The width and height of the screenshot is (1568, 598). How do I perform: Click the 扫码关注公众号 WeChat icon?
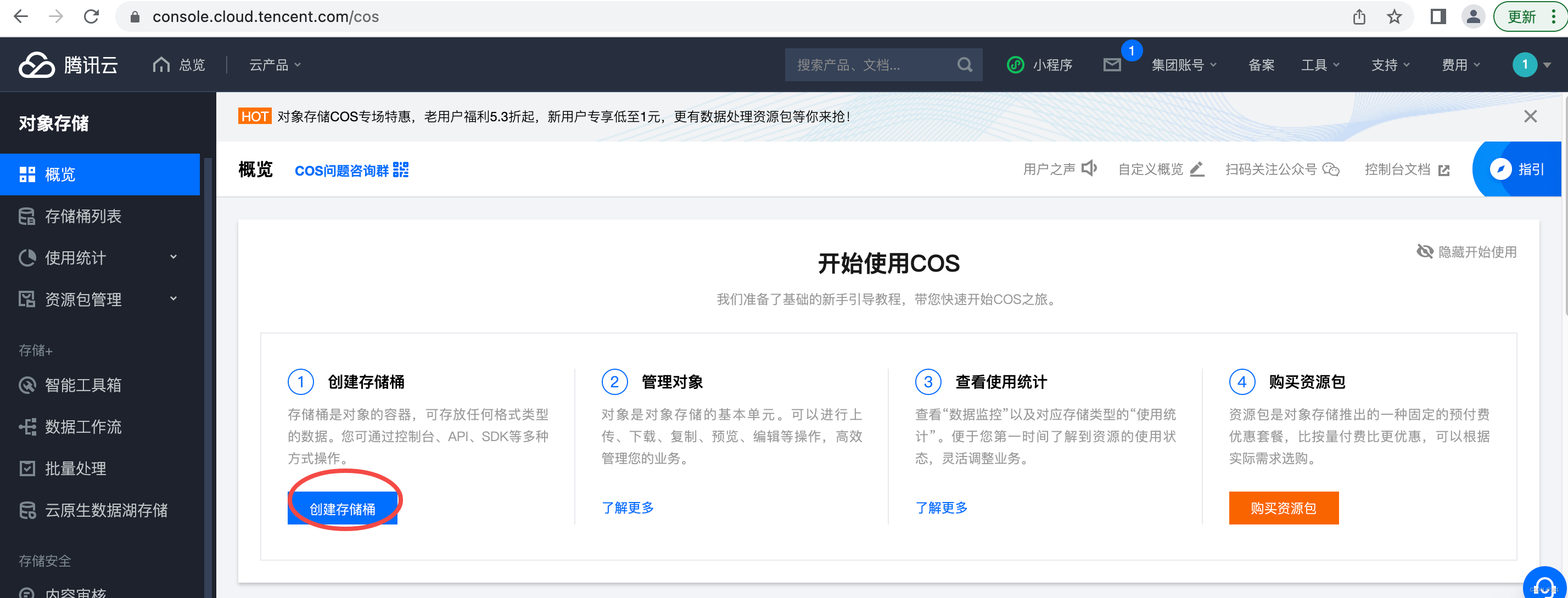[1332, 170]
